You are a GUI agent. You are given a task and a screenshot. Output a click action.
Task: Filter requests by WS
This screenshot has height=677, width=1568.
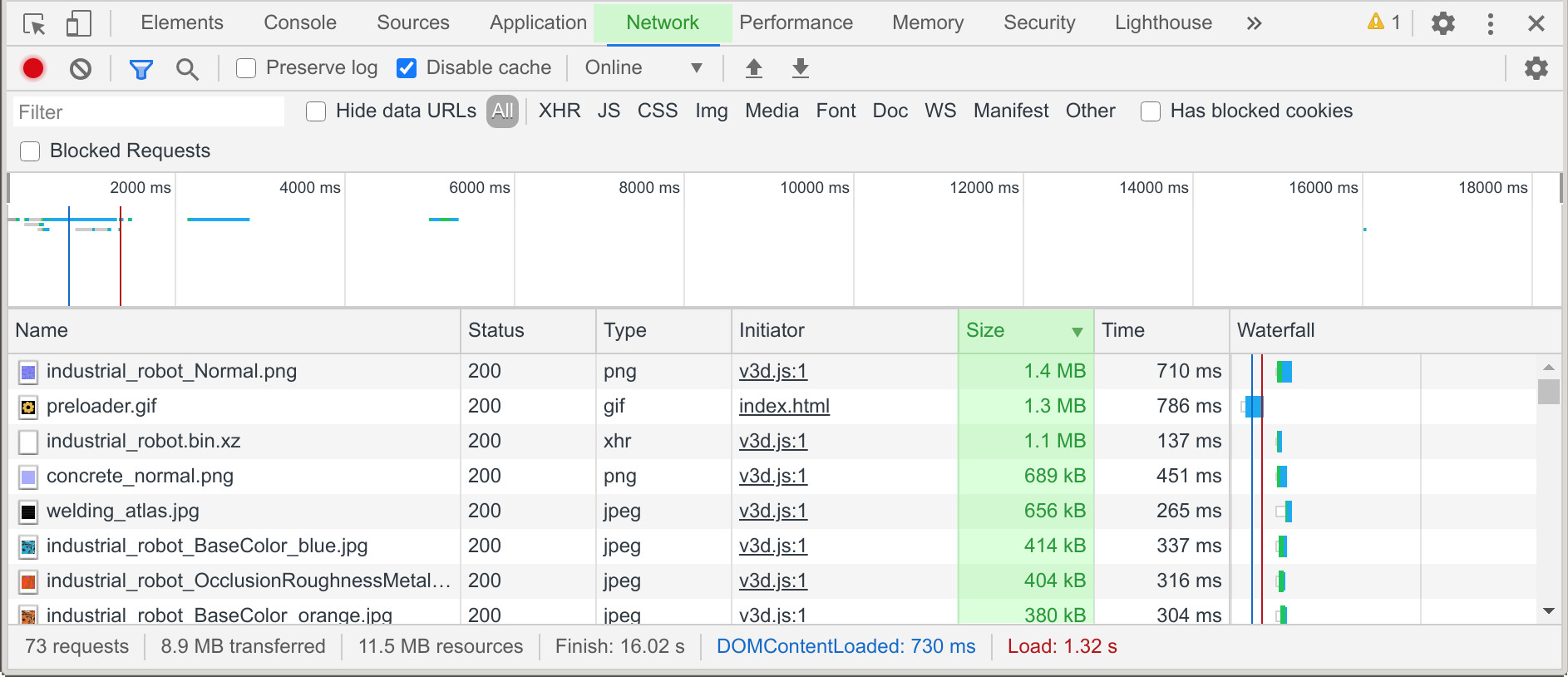(x=940, y=111)
